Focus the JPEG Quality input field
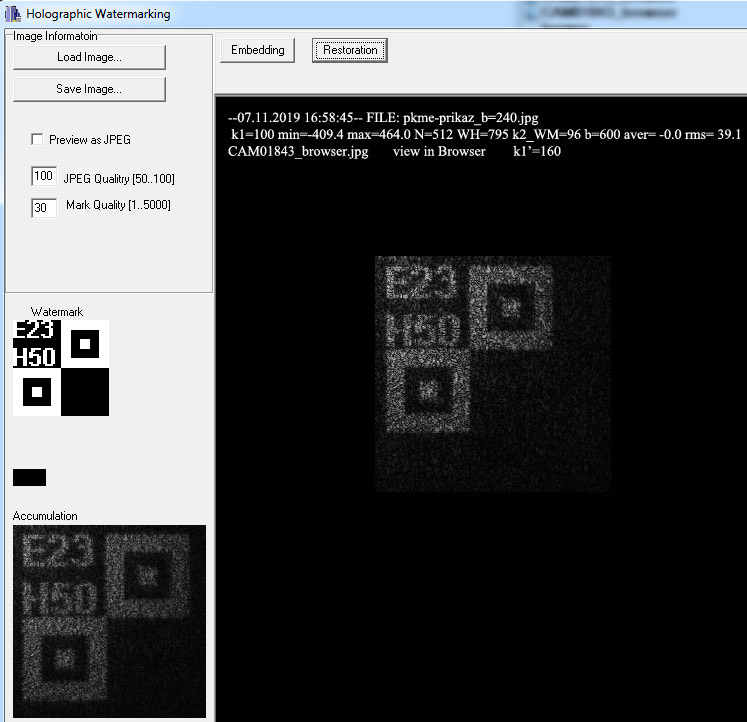Screen dimensions: 747x722 pos(44,176)
